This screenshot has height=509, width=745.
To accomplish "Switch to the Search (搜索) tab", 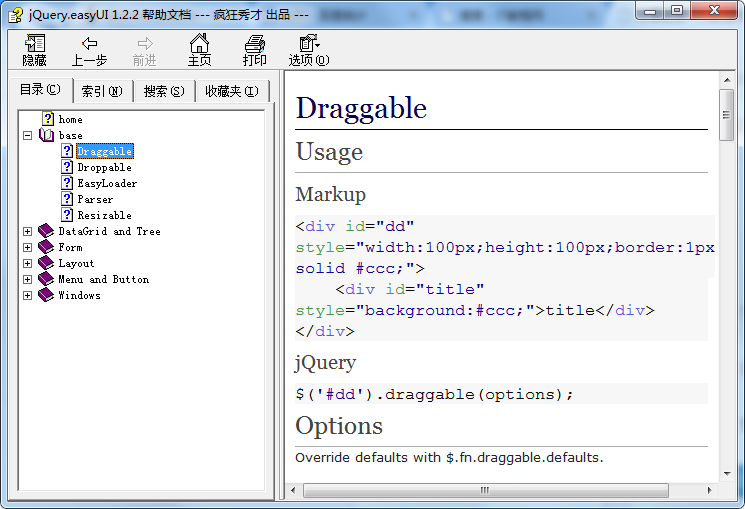I will point(164,91).
